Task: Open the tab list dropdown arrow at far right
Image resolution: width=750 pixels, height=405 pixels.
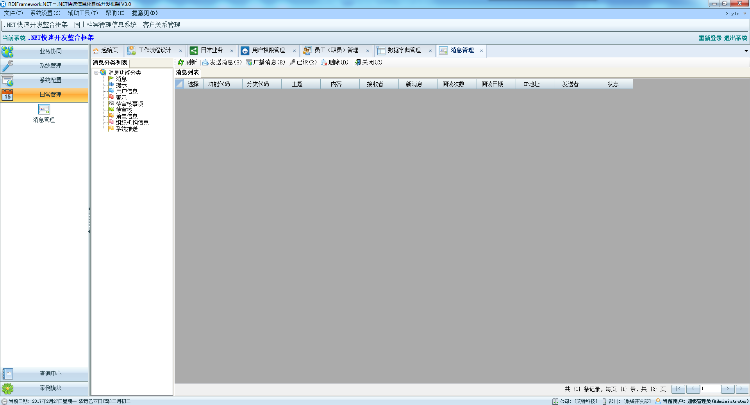Action: [x=746, y=51]
